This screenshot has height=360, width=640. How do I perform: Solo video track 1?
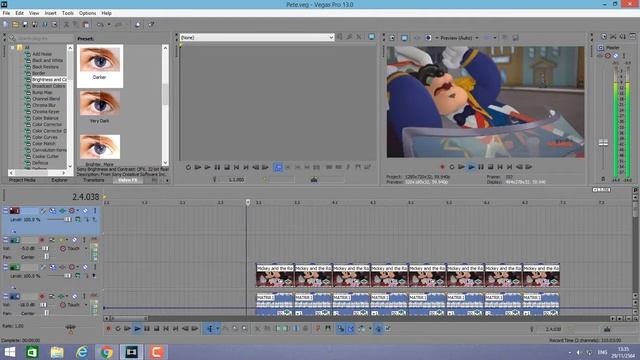[x=95, y=211]
